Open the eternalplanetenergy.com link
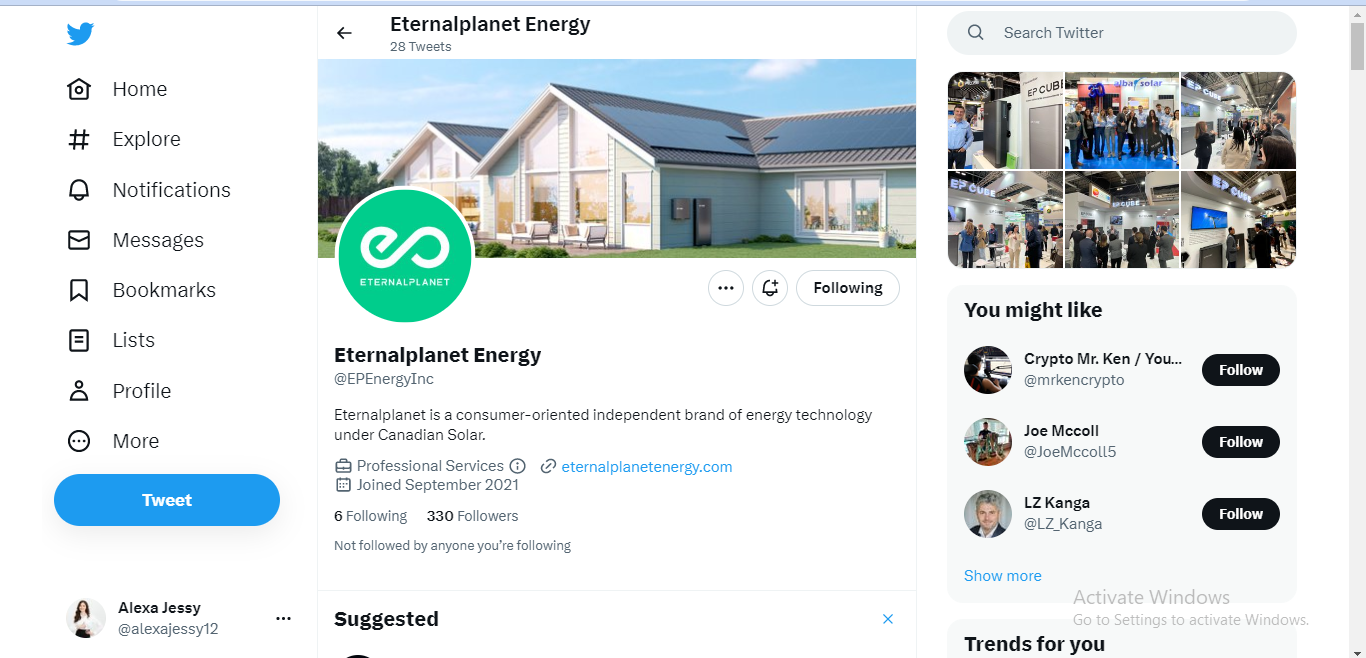This screenshot has height=658, width=1366. 647,466
